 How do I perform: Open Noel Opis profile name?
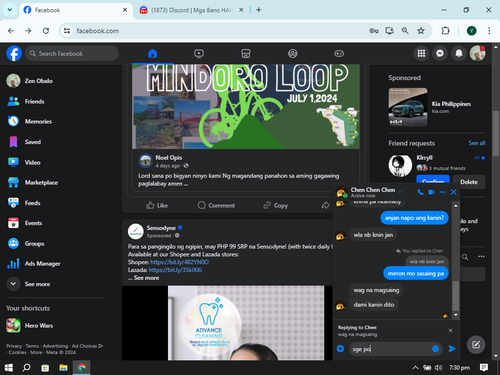coord(169,157)
